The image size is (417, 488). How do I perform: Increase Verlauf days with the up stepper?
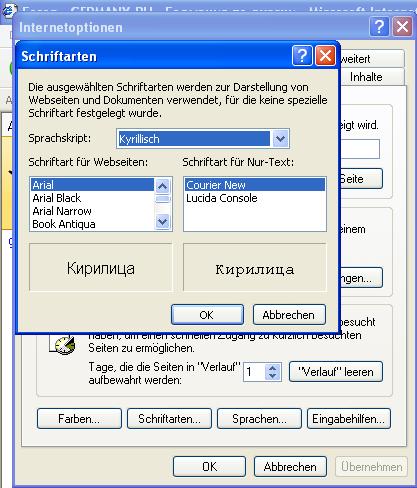point(273,368)
